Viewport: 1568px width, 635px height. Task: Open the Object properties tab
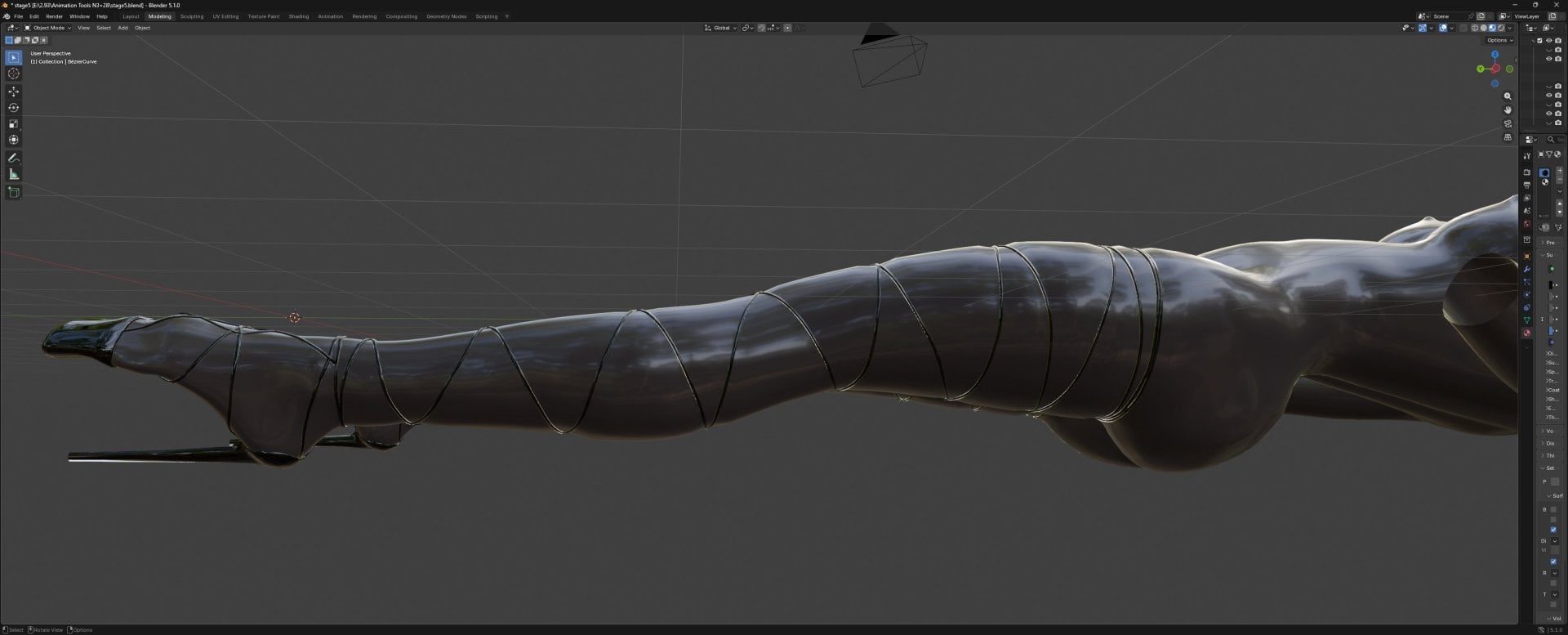(x=1527, y=256)
